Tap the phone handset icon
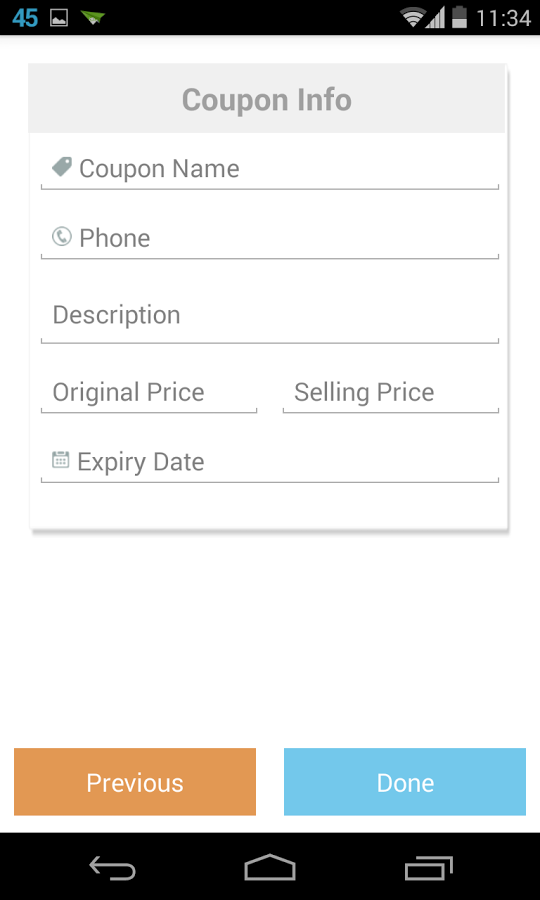 point(61,236)
